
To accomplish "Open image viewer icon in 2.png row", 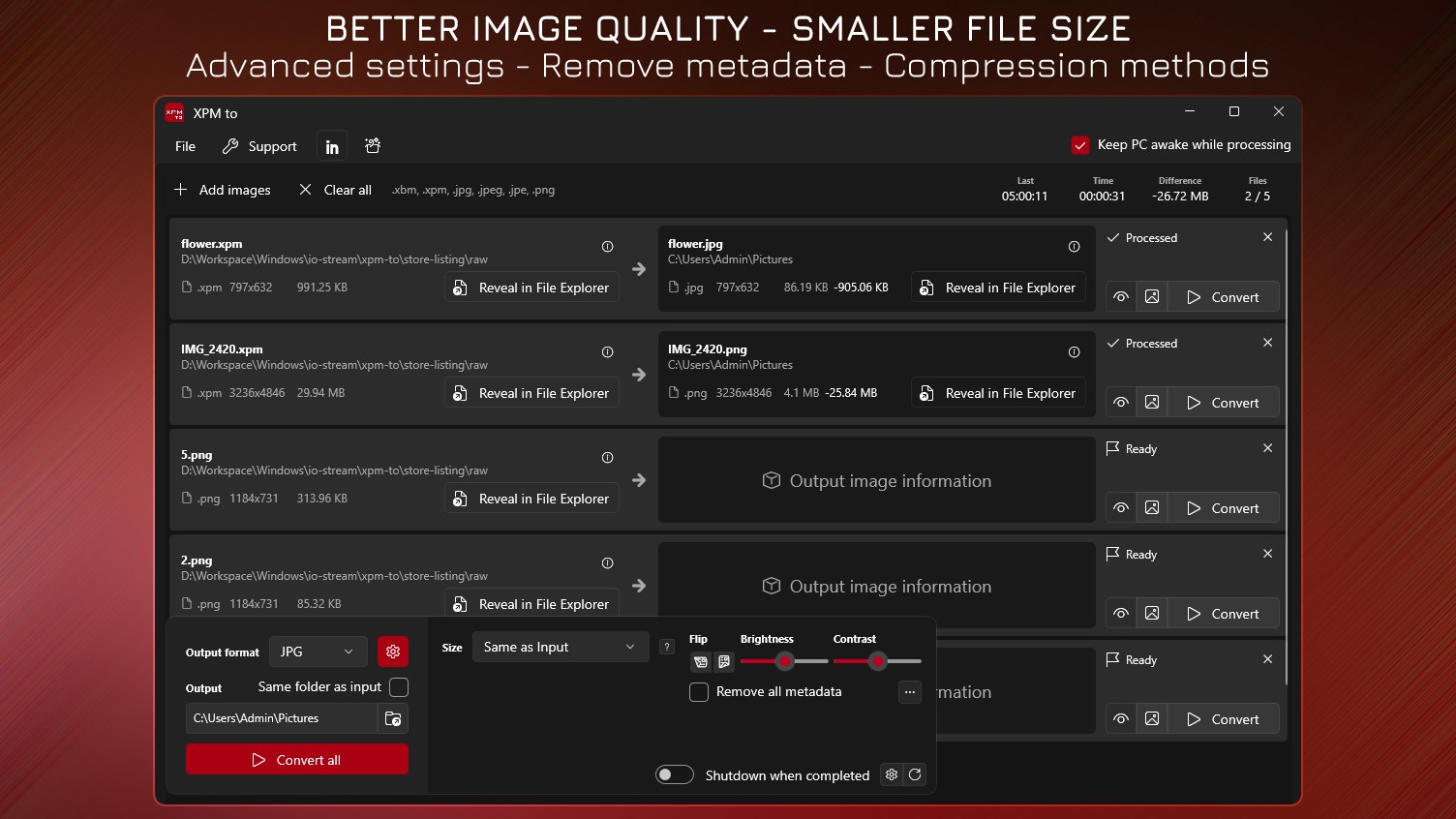I will point(1152,614).
